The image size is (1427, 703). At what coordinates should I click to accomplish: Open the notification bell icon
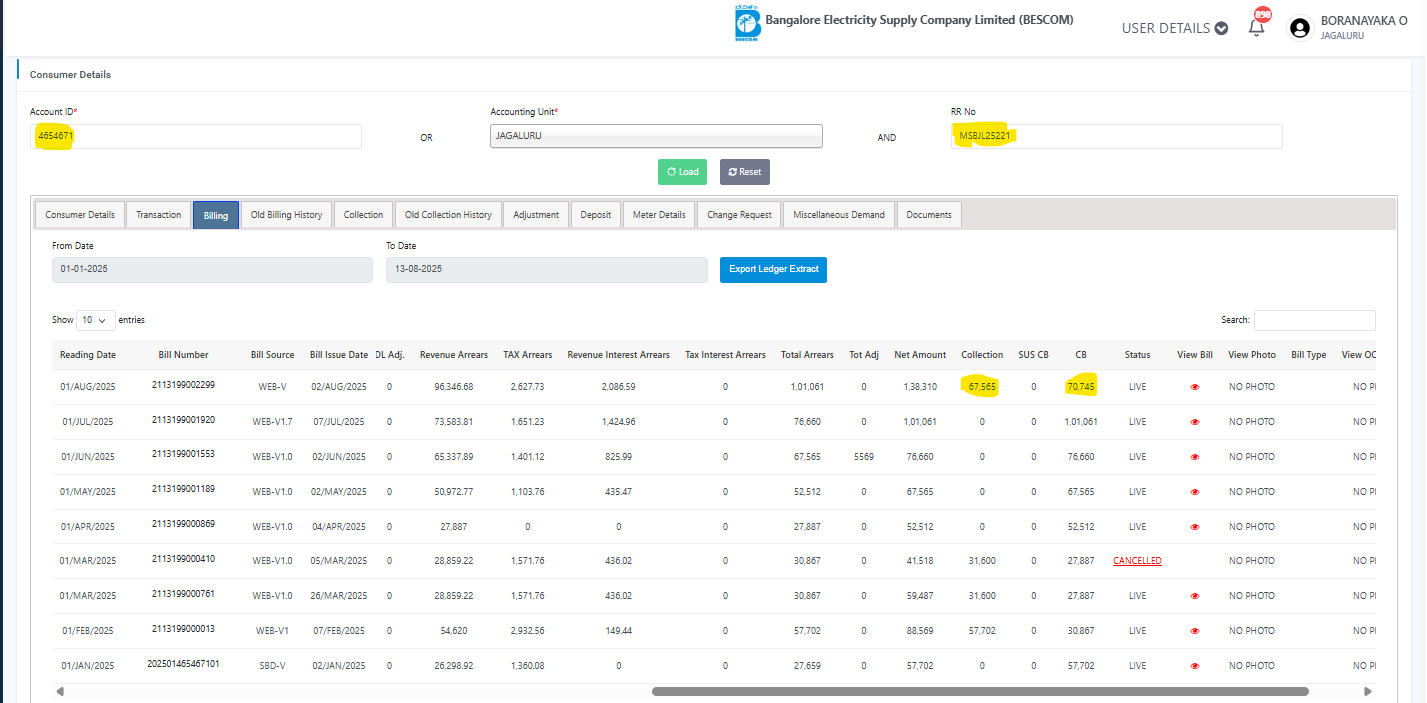coord(1257,28)
